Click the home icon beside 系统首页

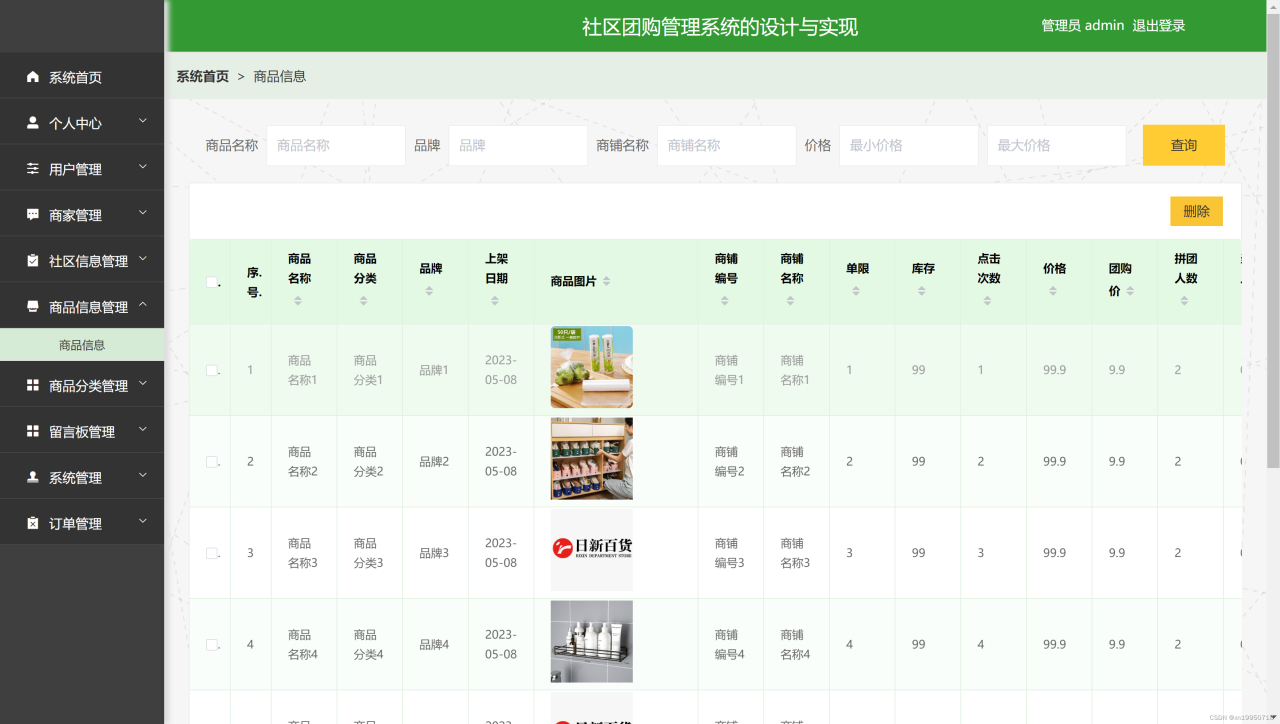point(33,77)
